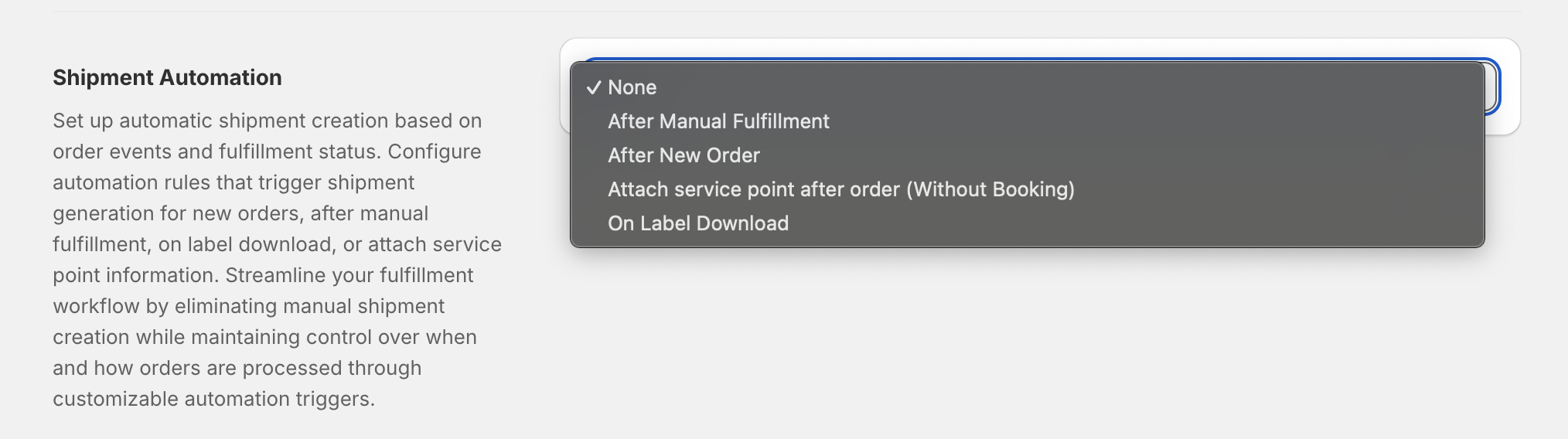Click the "customizable automation triggers" closing line

[213, 399]
